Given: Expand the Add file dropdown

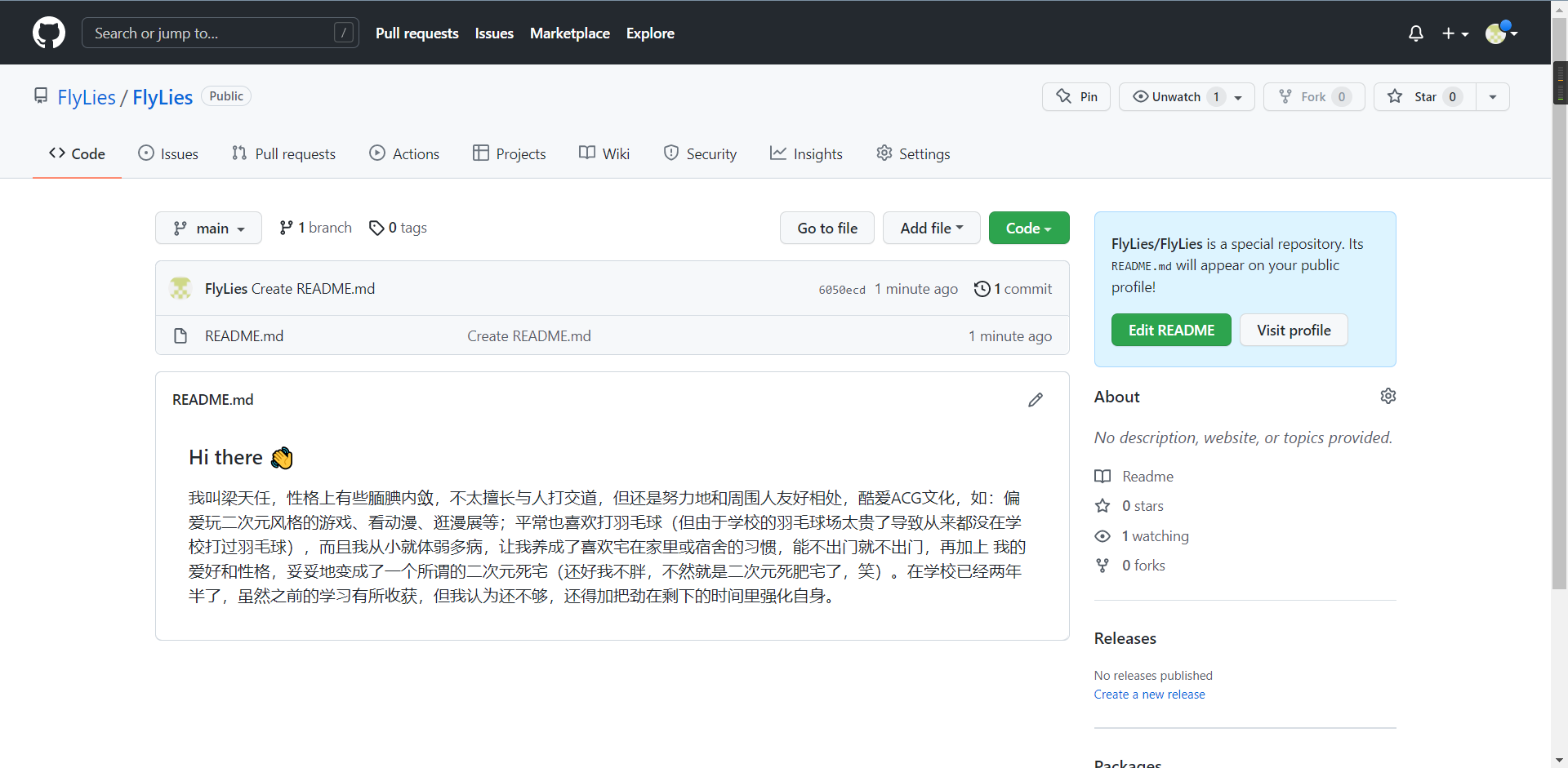Looking at the screenshot, I should (x=932, y=229).
